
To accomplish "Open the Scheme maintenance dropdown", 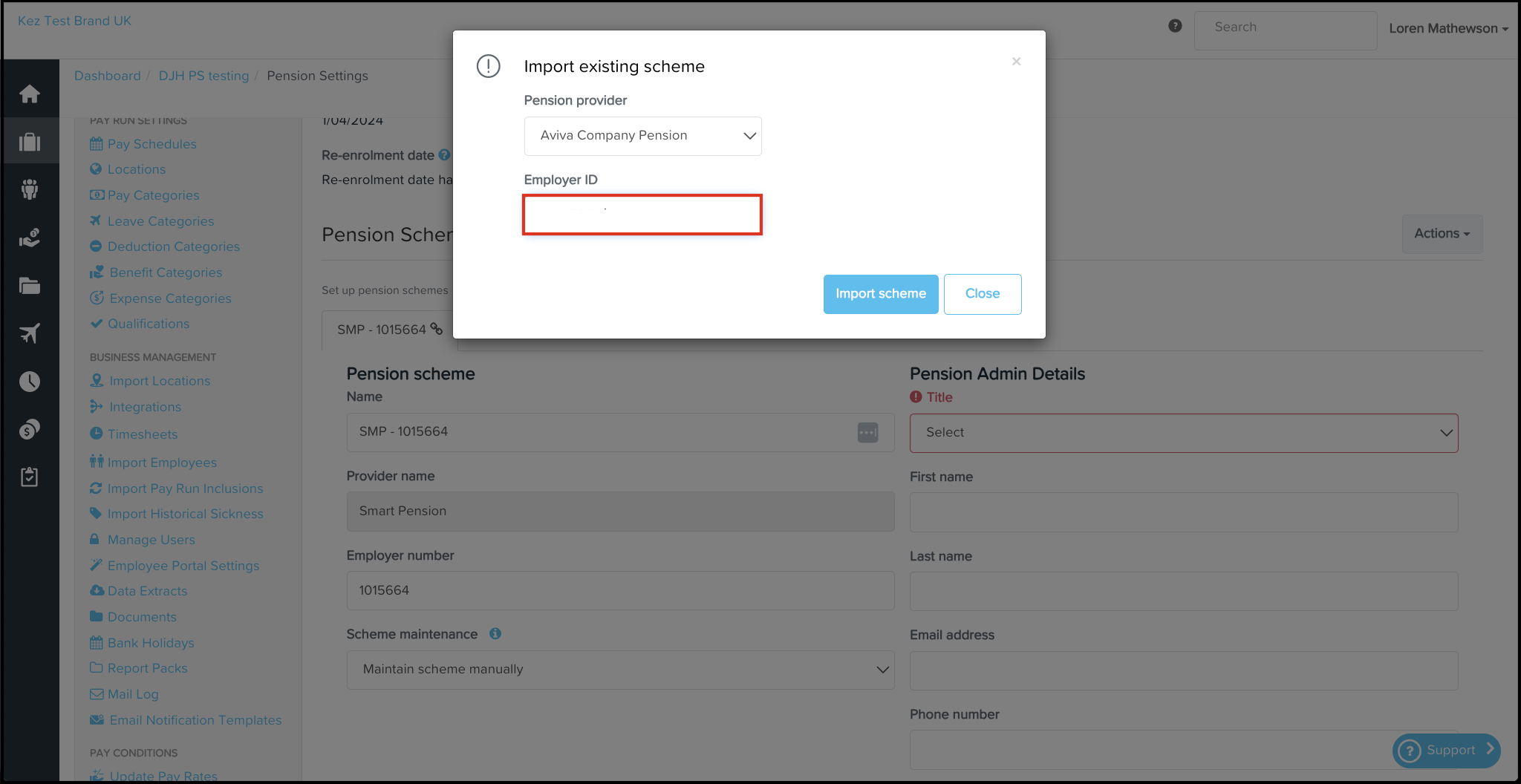I will pos(620,670).
